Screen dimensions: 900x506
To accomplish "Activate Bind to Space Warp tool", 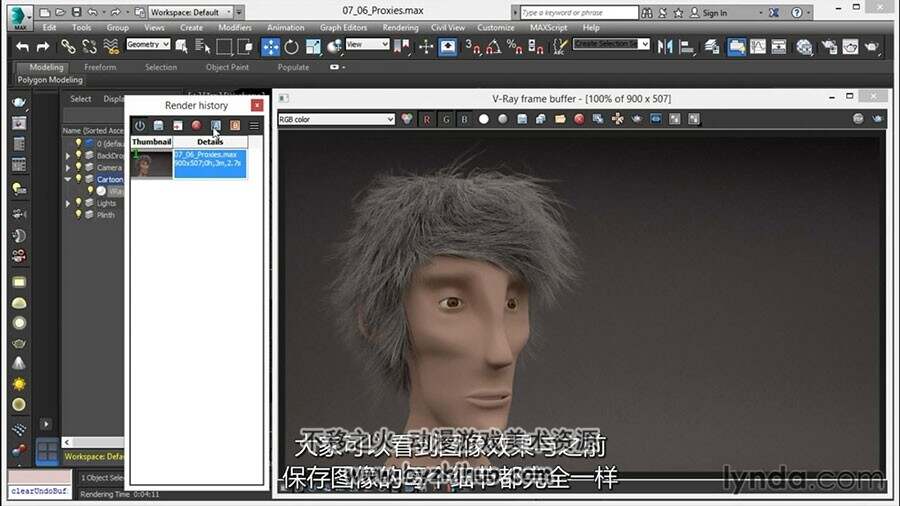I will 111,46.
